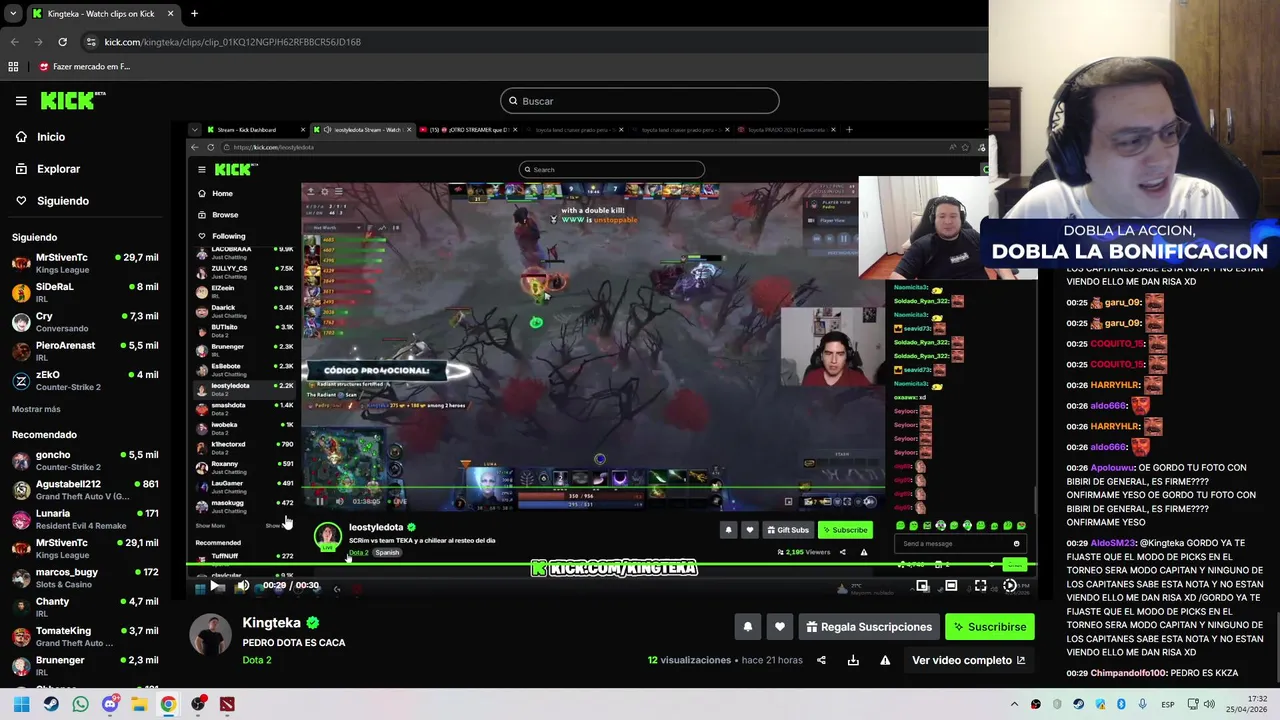Open Chanty recommended channel
Screen dimensions: 1280x720
point(85,607)
